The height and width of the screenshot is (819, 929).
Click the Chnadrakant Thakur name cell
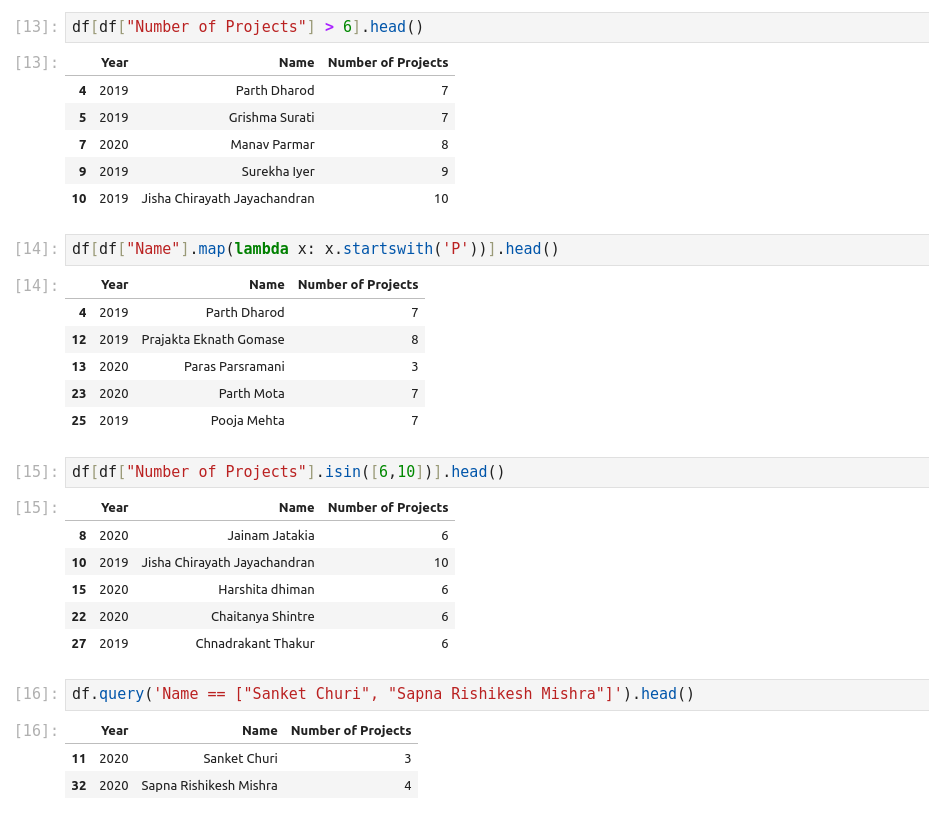(x=254, y=644)
